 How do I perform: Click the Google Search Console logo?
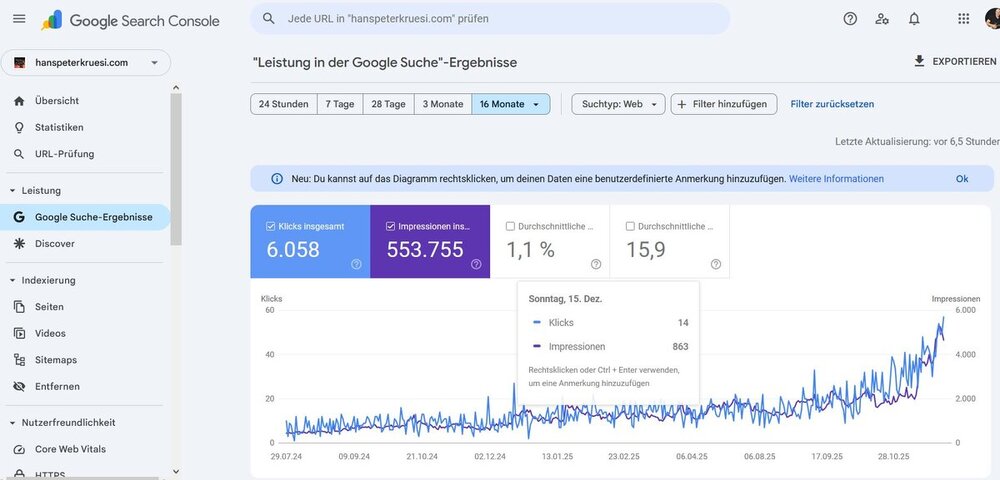click(x=131, y=20)
